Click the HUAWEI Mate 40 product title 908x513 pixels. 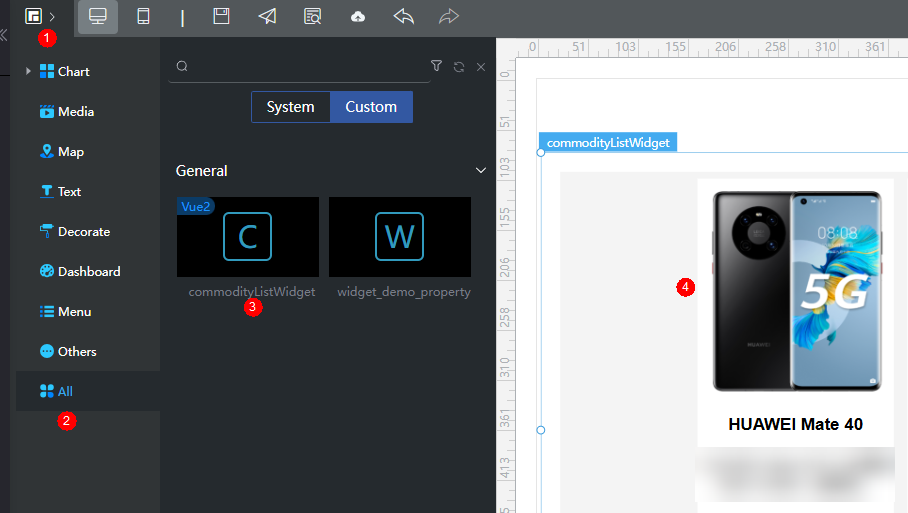pyautogui.click(x=796, y=424)
